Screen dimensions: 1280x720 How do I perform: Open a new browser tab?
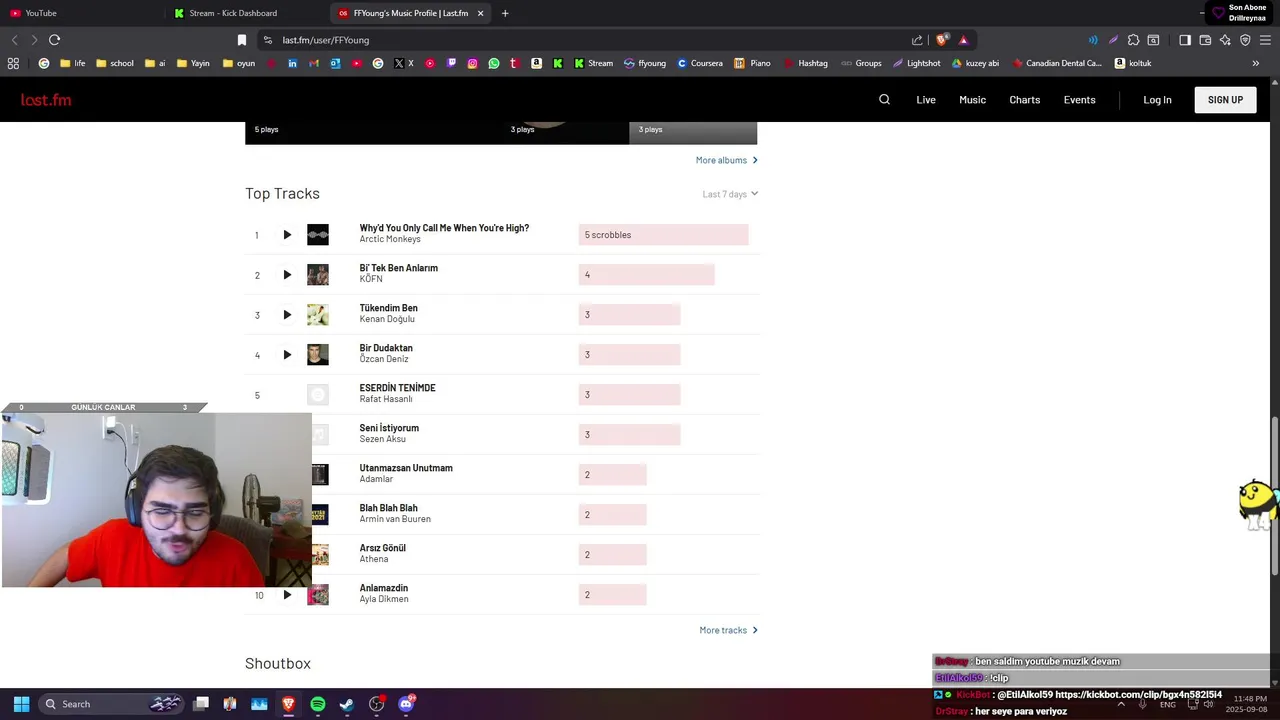tap(505, 13)
